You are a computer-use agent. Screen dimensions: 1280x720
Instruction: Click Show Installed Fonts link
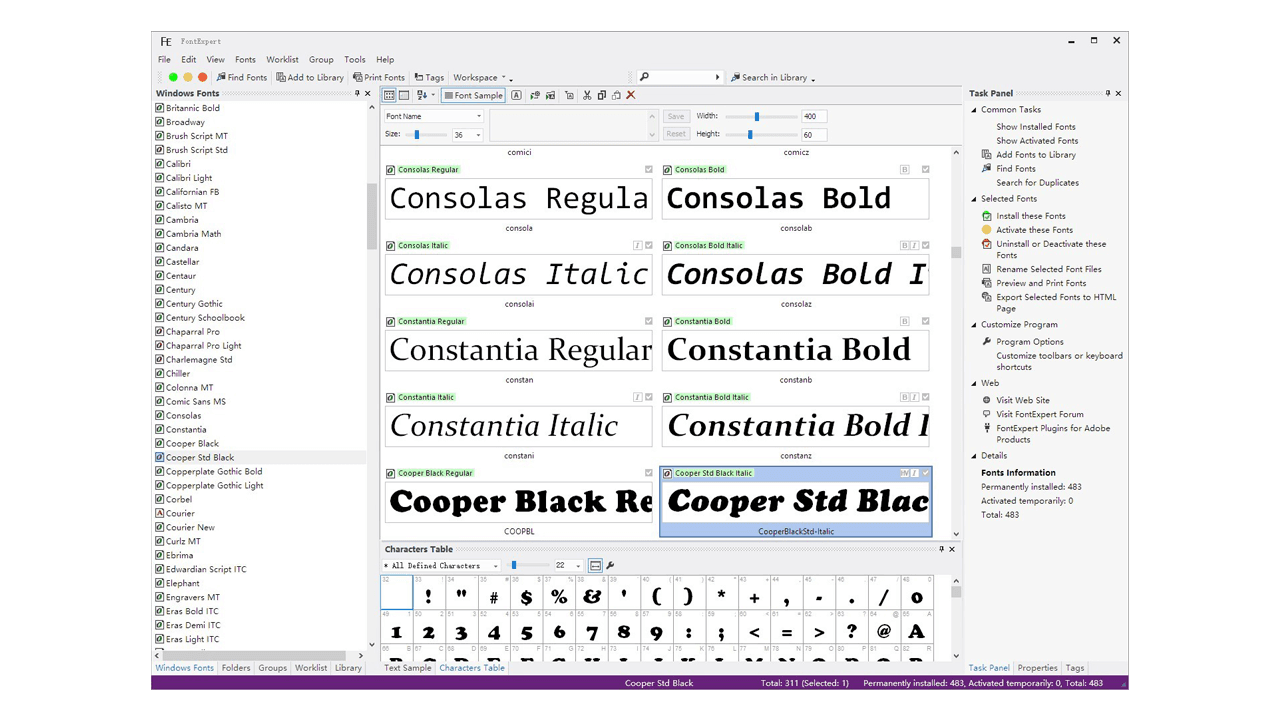(x=1036, y=127)
